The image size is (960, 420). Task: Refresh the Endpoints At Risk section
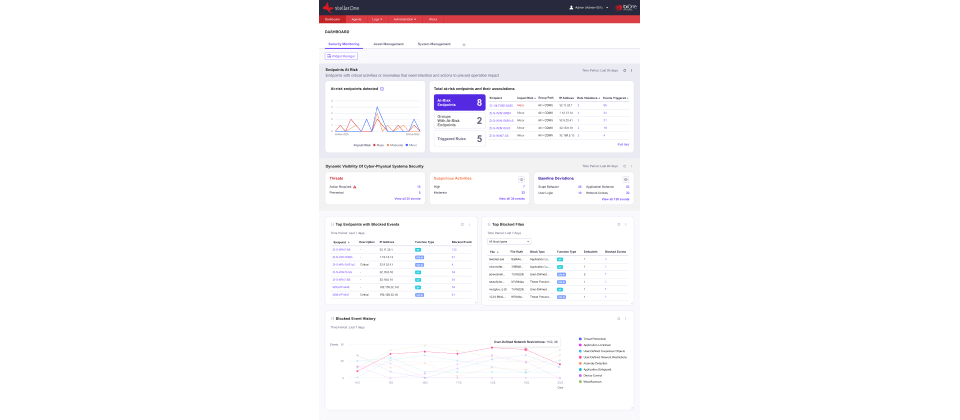pos(624,70)
